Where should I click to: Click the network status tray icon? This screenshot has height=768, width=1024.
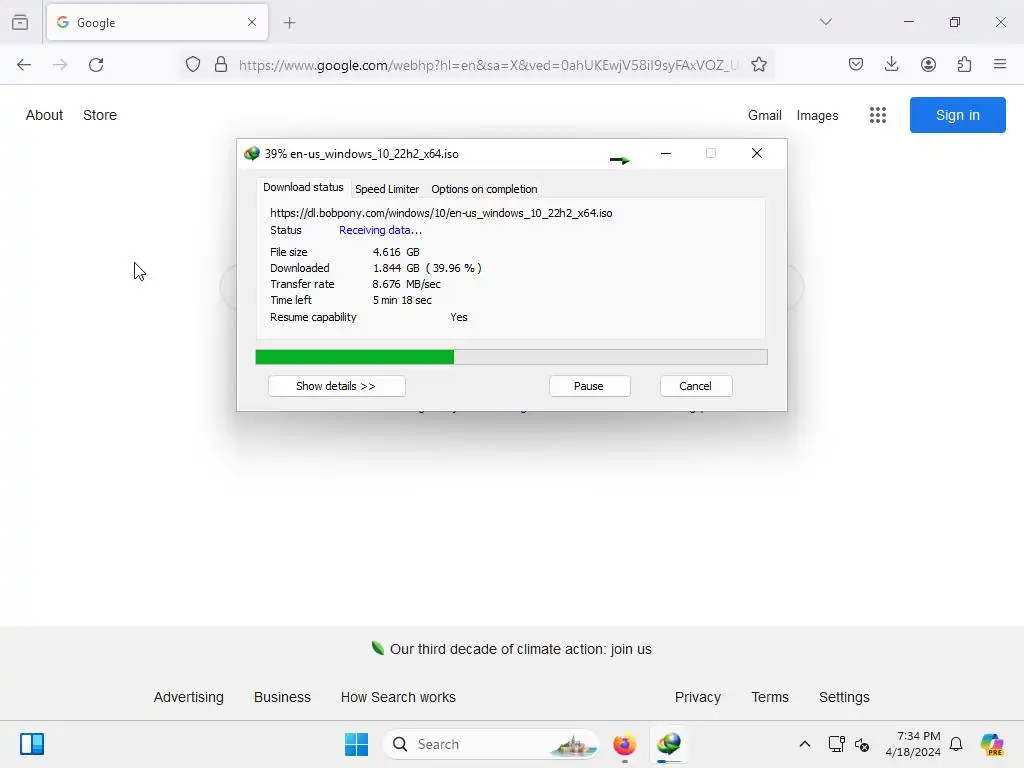(837, 744)
